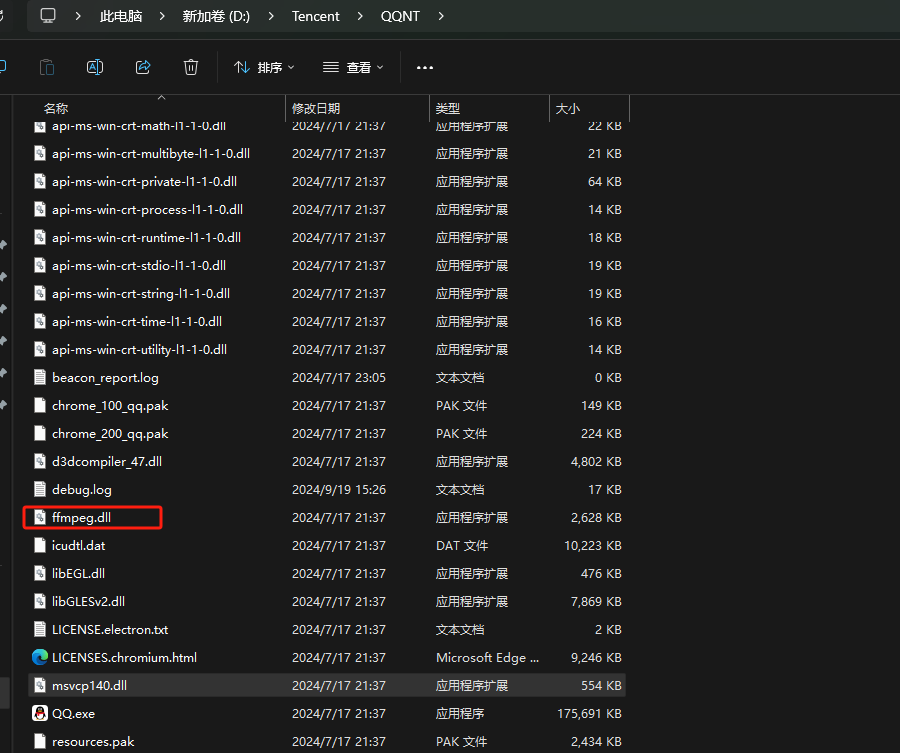Viewport: 900px width, 753px height.
Task: Click the icon of LICENSE.electron.txt
Action: click(40, 629)
